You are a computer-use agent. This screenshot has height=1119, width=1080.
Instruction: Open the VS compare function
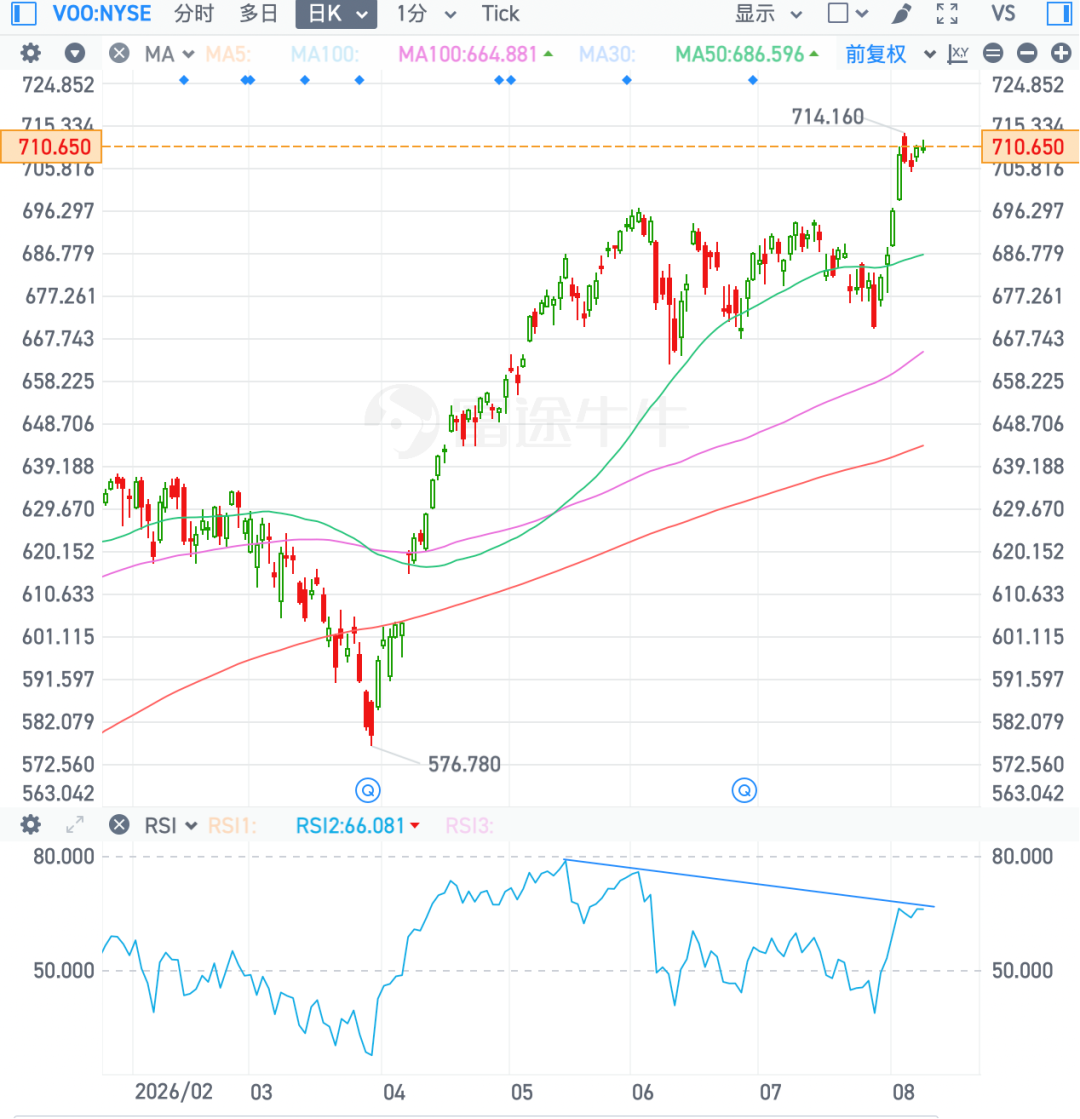coord(1003,14)
